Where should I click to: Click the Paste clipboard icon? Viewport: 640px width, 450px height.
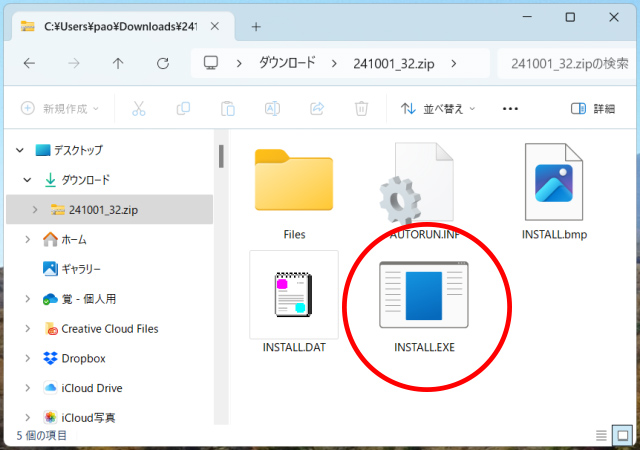coord(228,108)
